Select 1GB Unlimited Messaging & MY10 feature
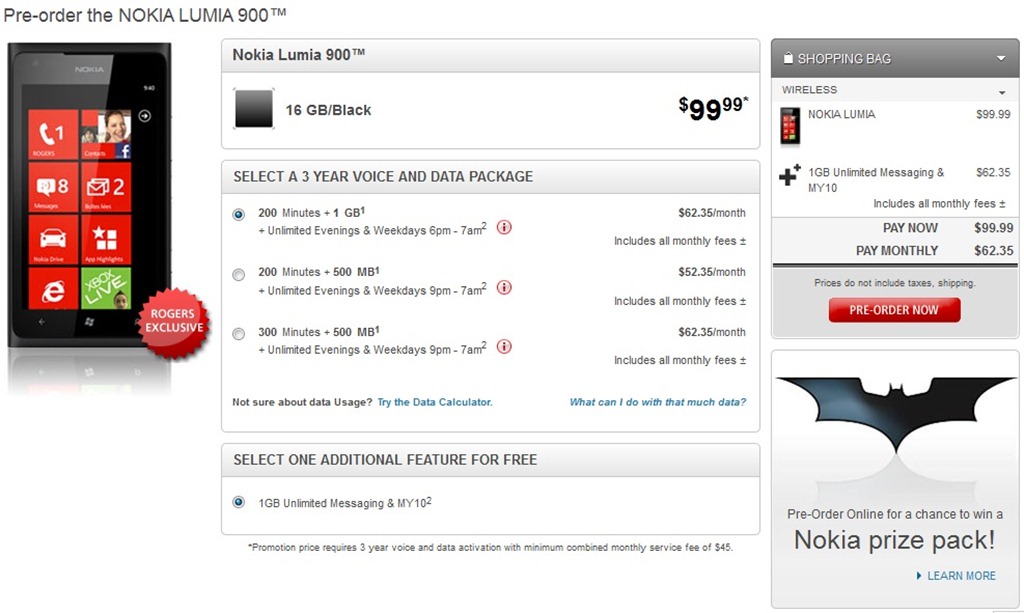This screenshot has height=613, width=1024. click(238, 502)
